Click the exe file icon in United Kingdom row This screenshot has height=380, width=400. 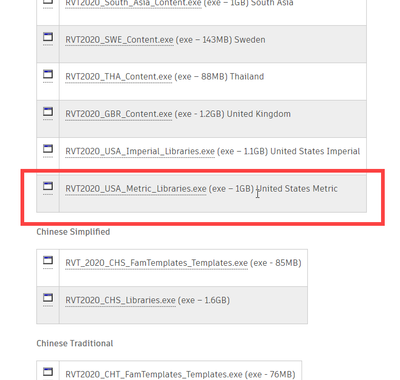point(48,112)
